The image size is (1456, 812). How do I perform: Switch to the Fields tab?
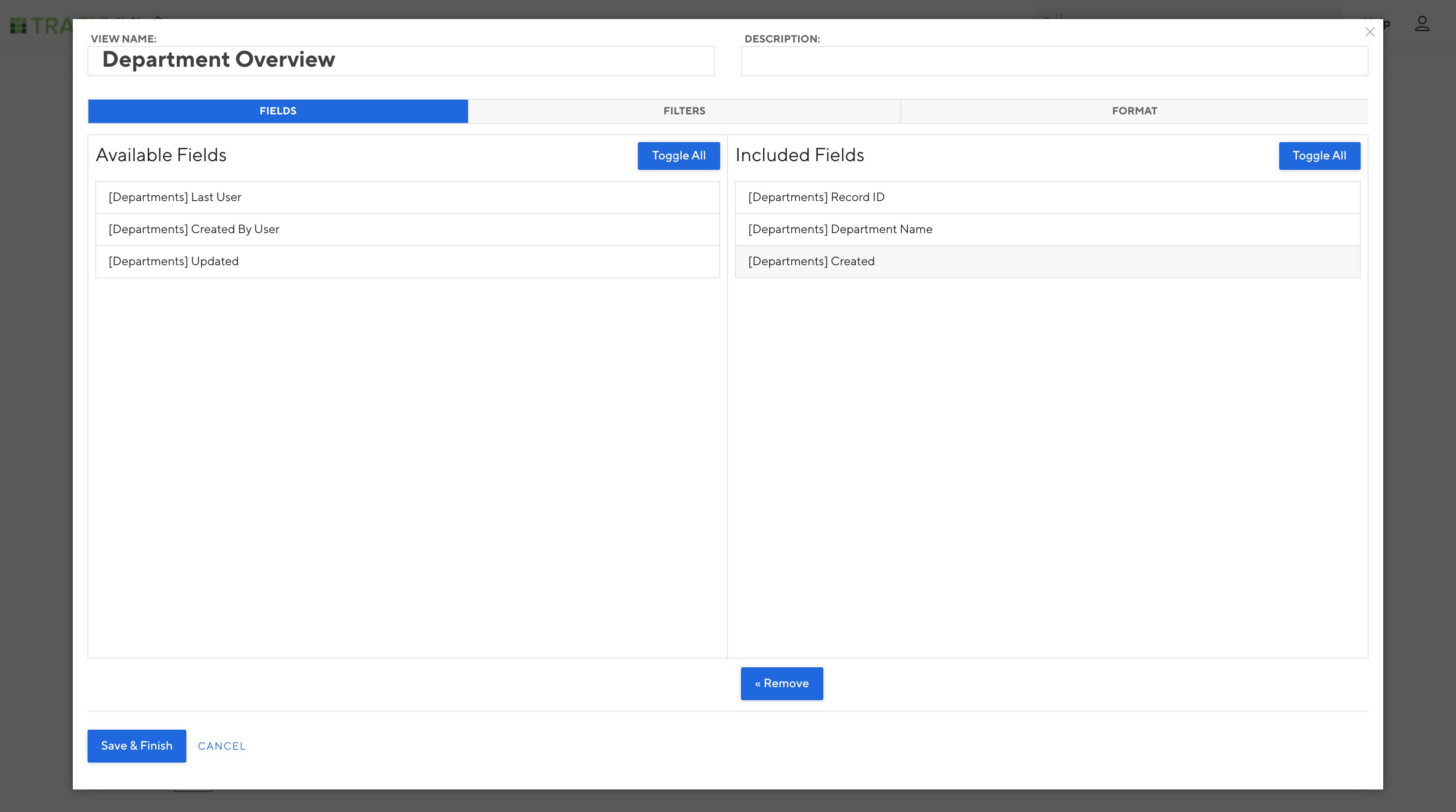click(278, 111)
